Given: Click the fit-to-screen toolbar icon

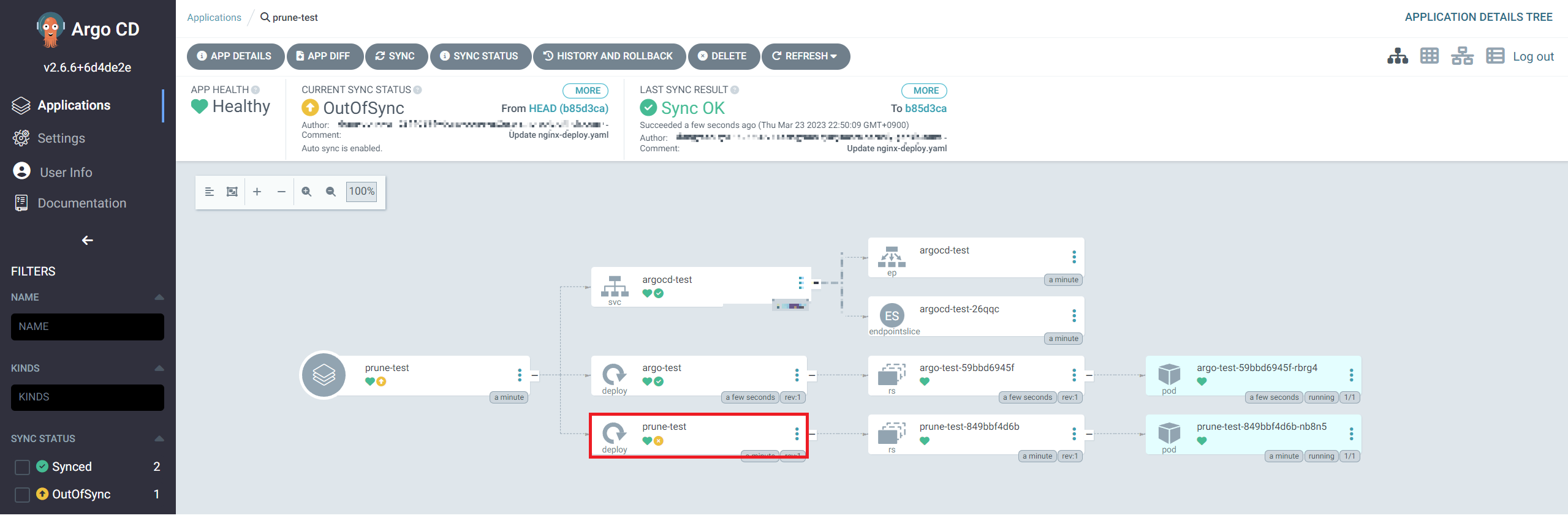Looking at the screenshot, I should tap(232, 192).
